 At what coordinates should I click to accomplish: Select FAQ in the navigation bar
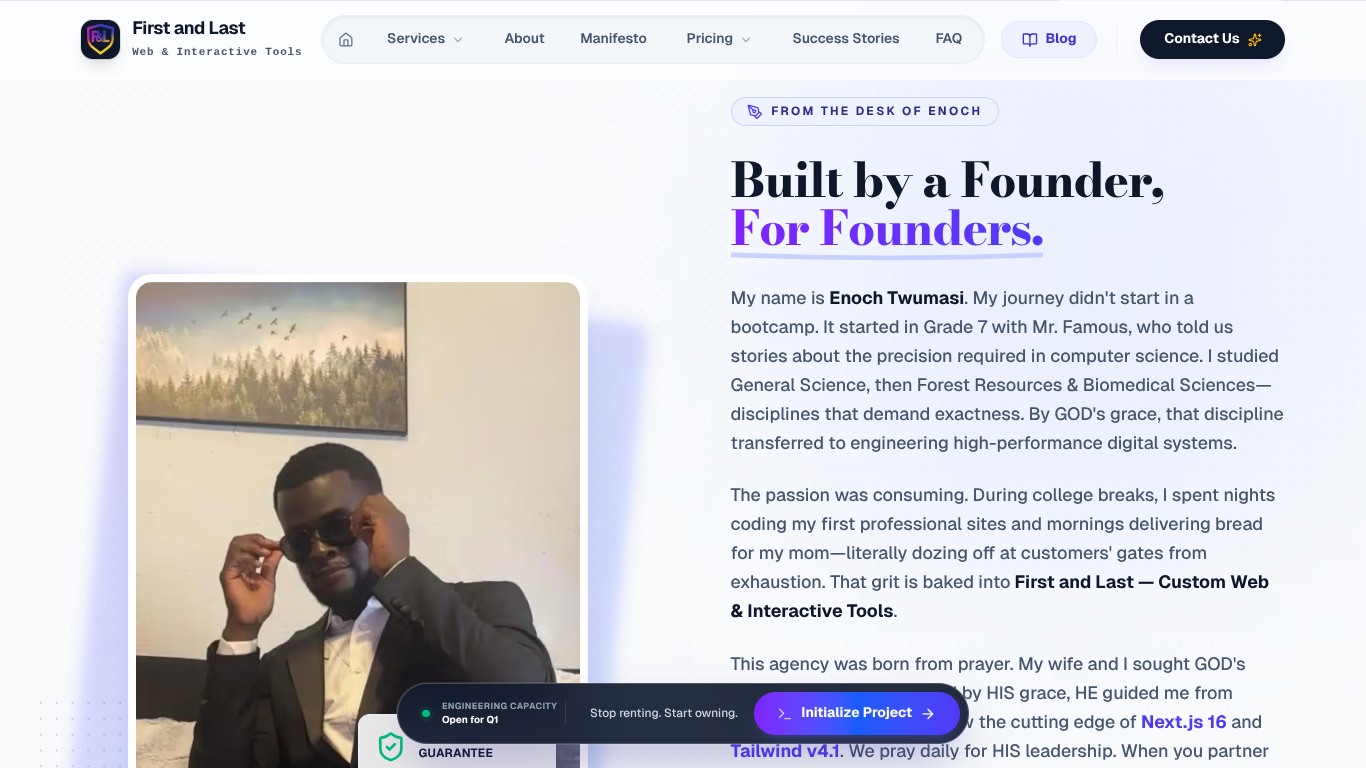(948, 38)
